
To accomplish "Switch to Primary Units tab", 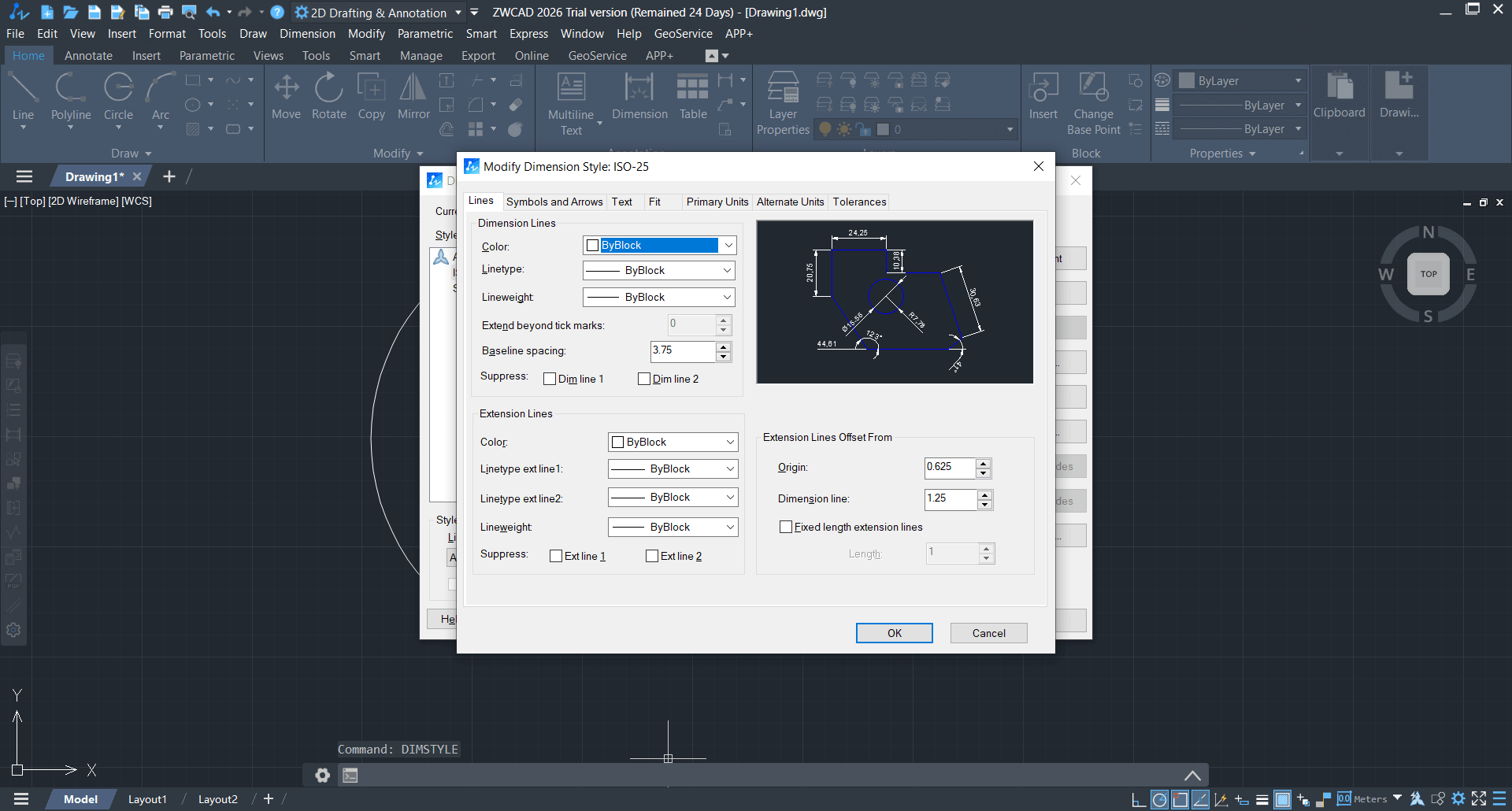I will 717,202.
